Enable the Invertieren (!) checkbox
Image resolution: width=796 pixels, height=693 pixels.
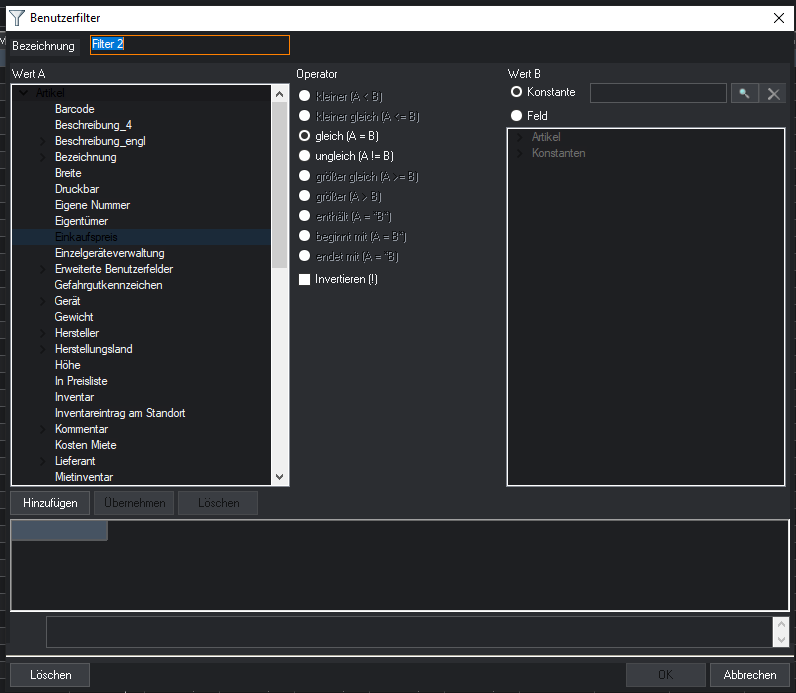[x=305, y=279]
